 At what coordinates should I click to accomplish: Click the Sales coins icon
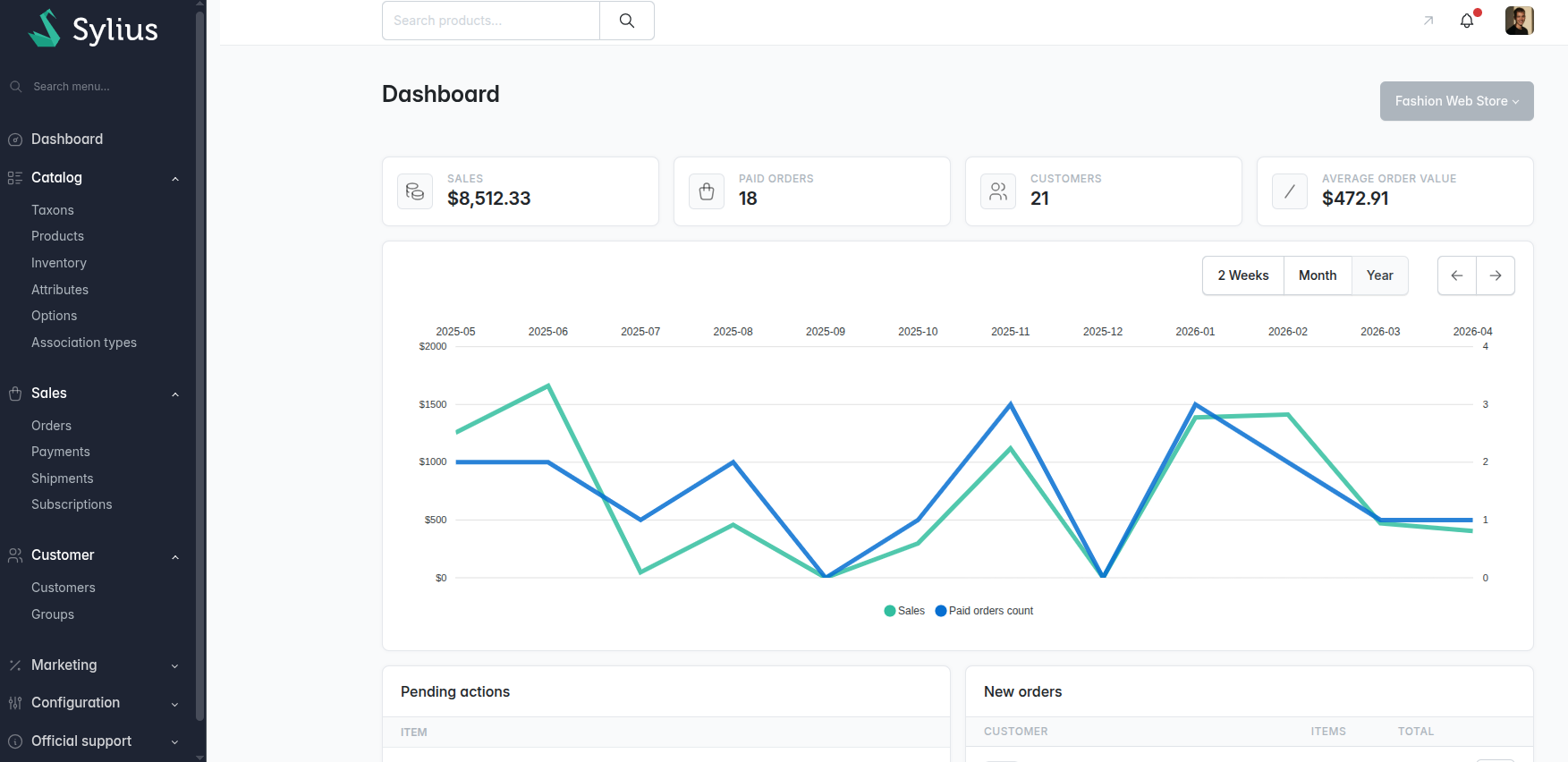(x=415, y=191)
